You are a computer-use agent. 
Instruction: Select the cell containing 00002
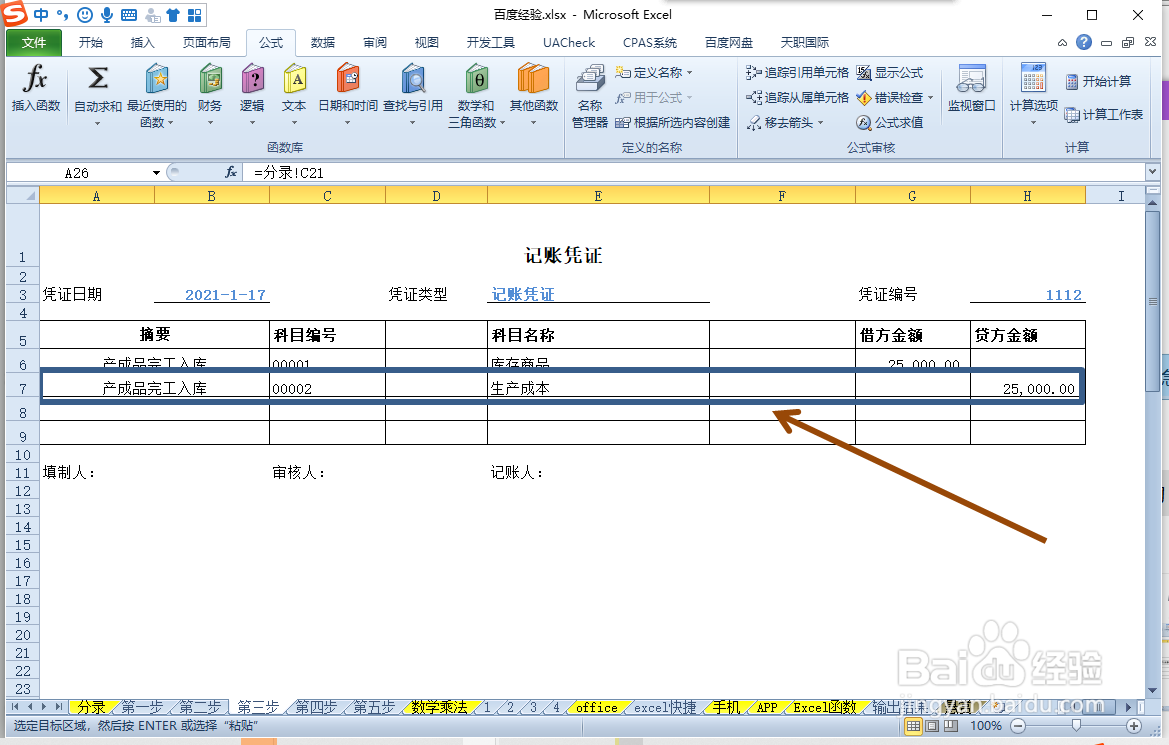point(327,387)
